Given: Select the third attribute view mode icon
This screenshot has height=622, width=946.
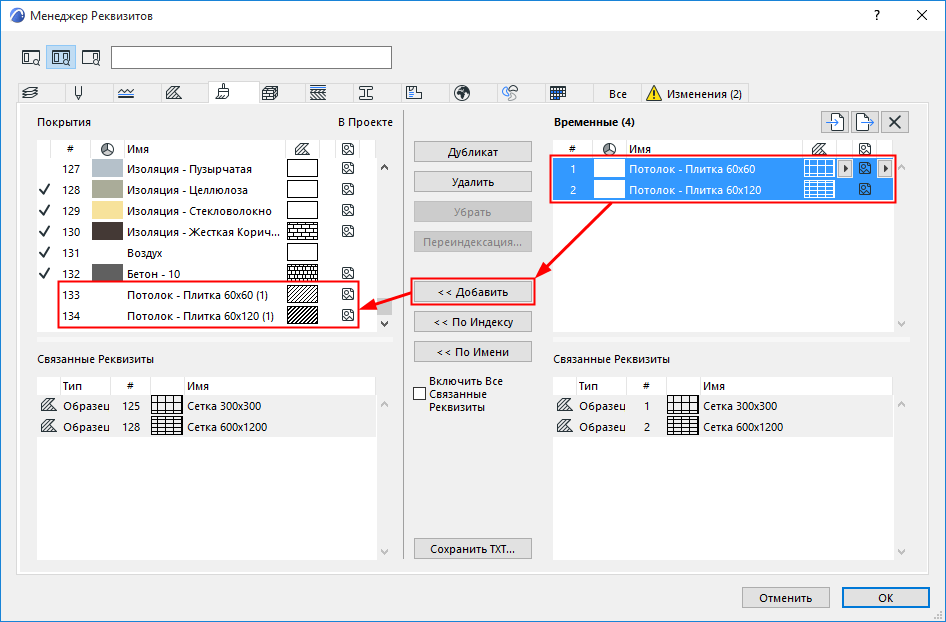Looking at the screenshot, I should (x=91, y=58).
